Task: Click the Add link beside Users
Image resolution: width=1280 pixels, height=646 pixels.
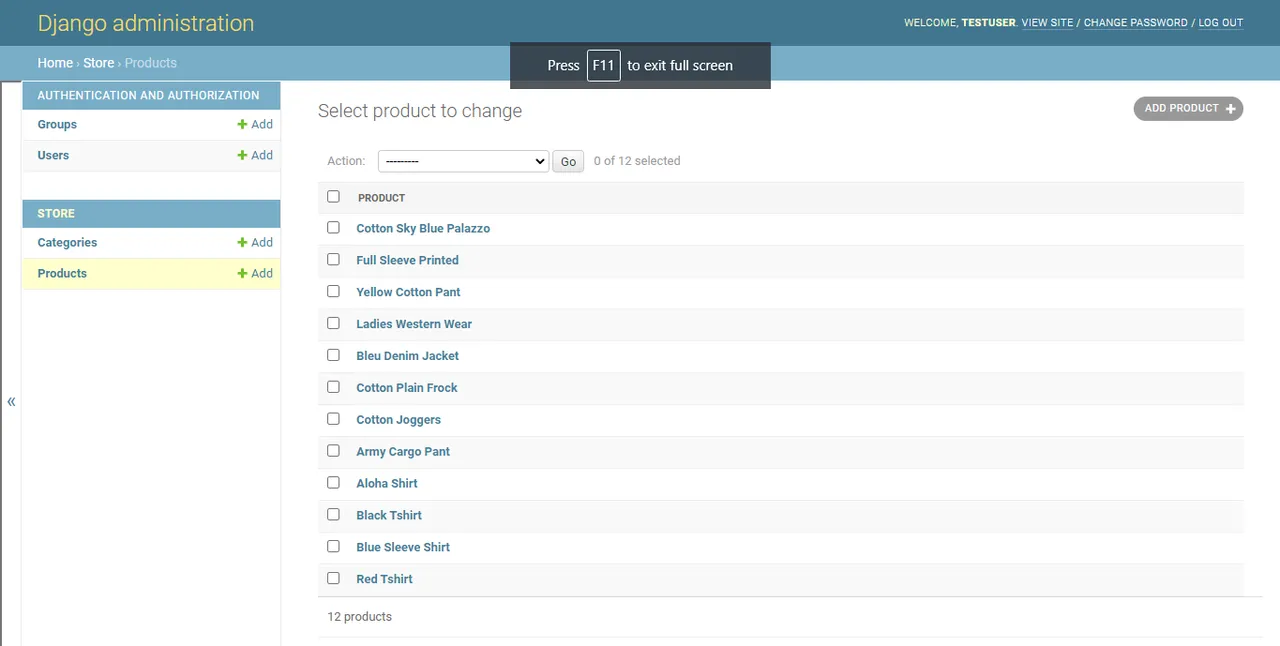Action: pos(255,156)
